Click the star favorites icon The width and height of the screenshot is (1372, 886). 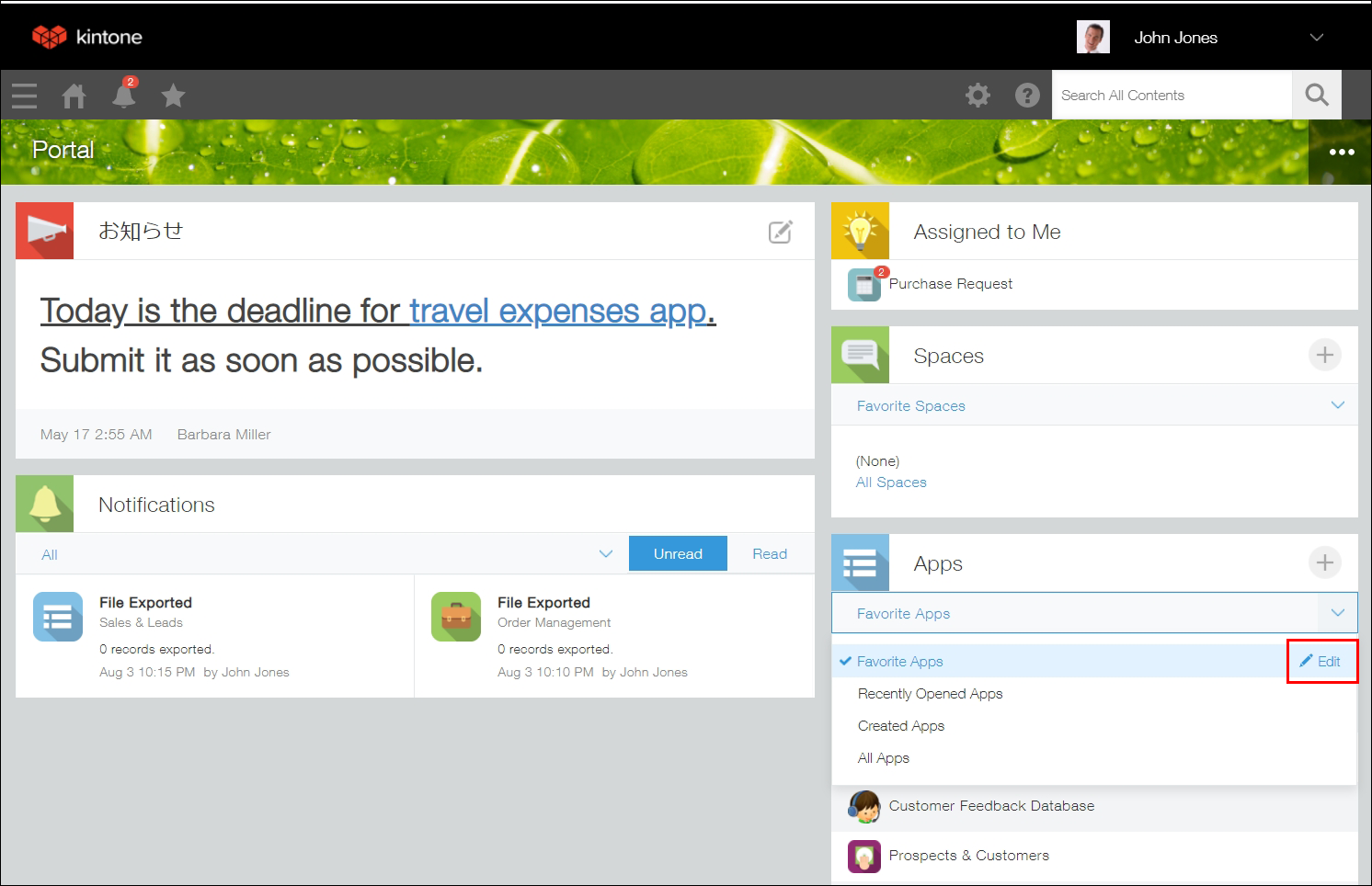(173, 95)
